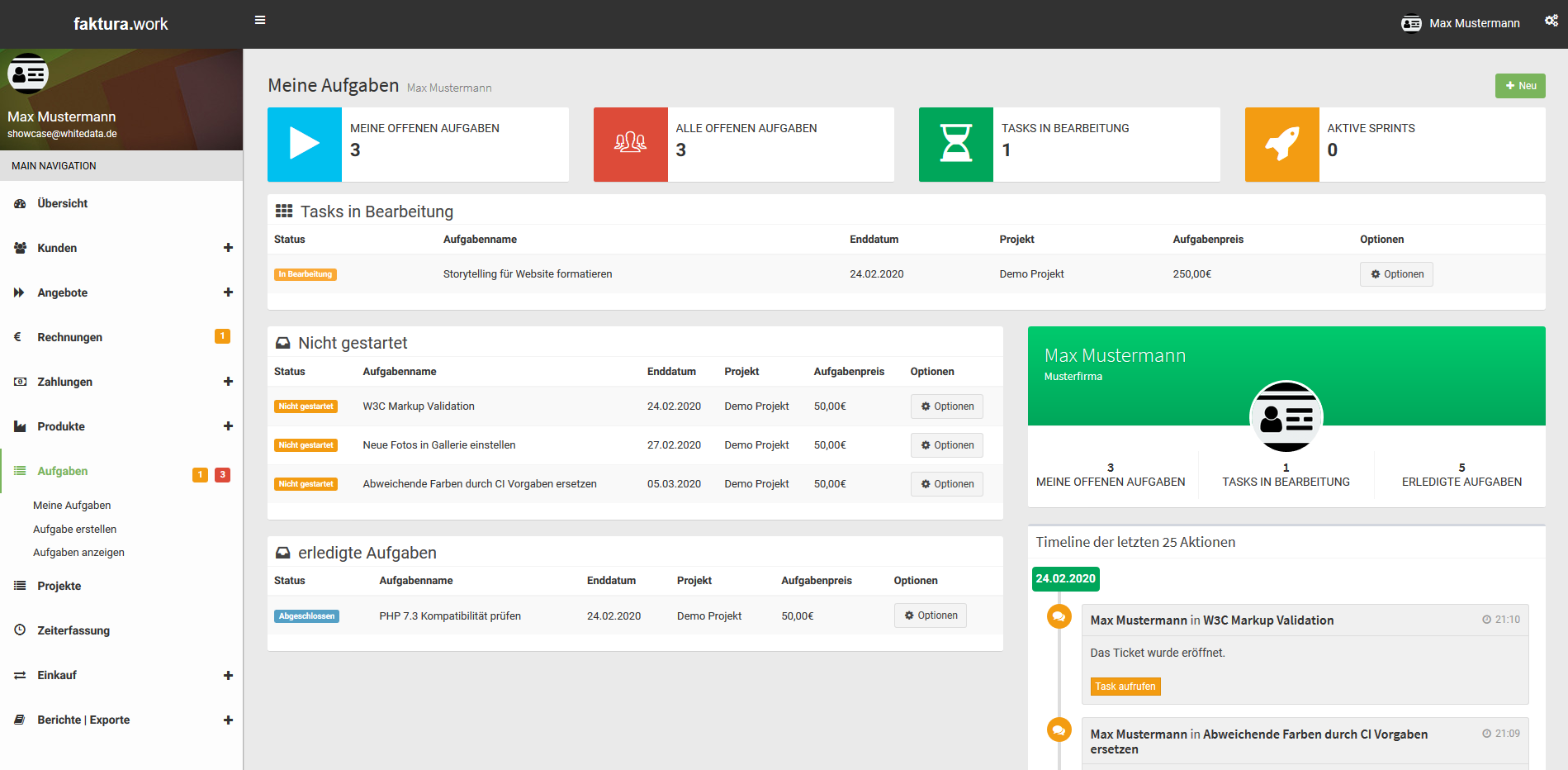Click the sidebar profile avatar icon
1568x770 pixels.
[28, 74]
